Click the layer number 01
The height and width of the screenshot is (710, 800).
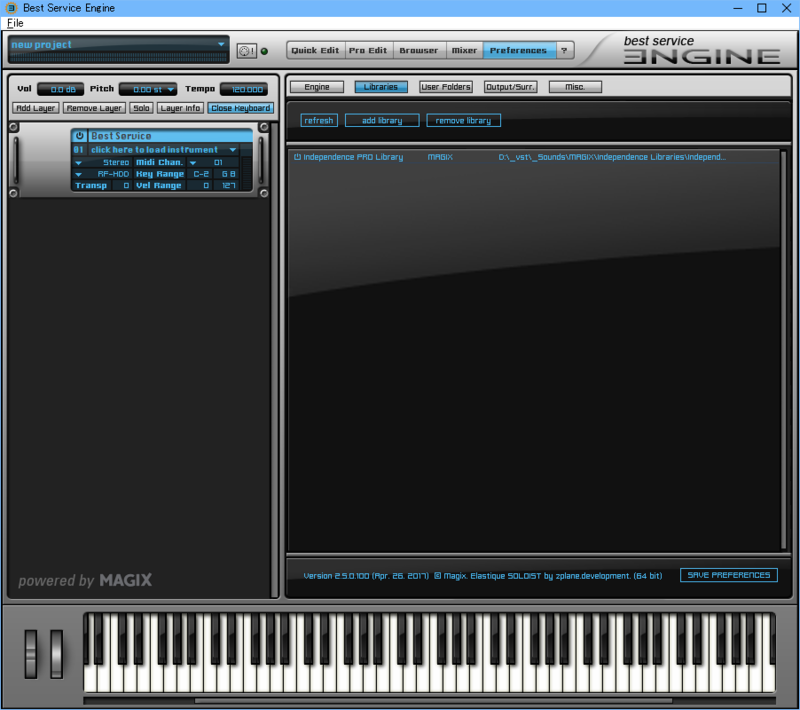click(x=79, y=150)
